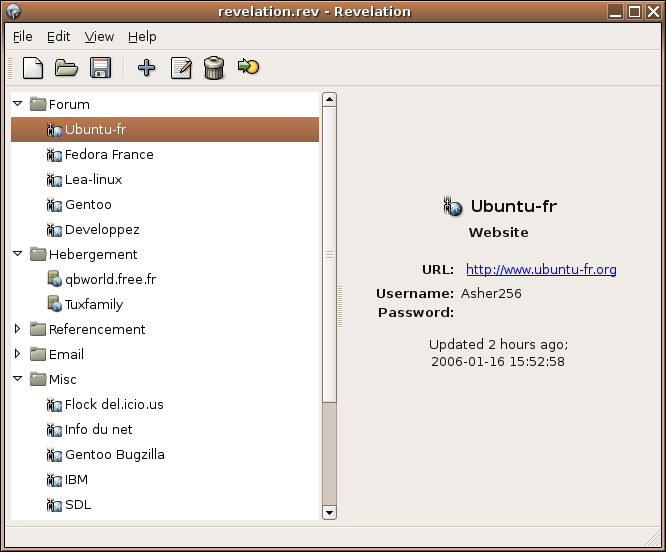Select the Flock del.icio.us entry
This screenshot has height=552, width=666.
click(165, 405)
